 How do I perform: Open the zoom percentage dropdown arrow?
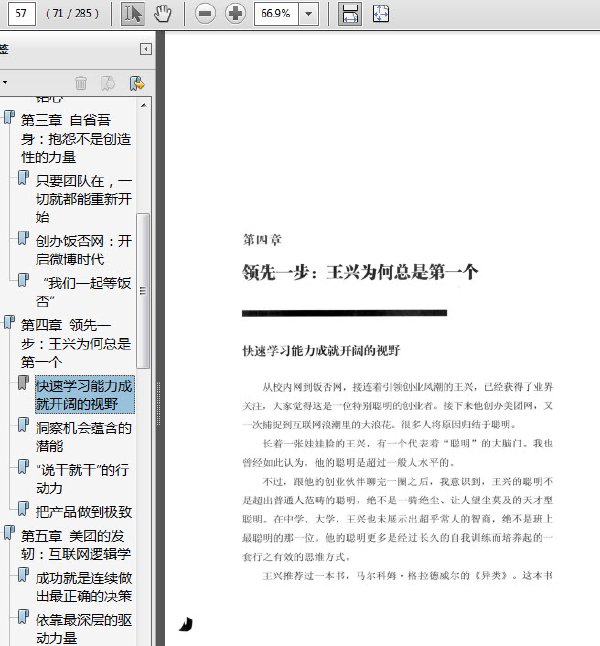308,14
